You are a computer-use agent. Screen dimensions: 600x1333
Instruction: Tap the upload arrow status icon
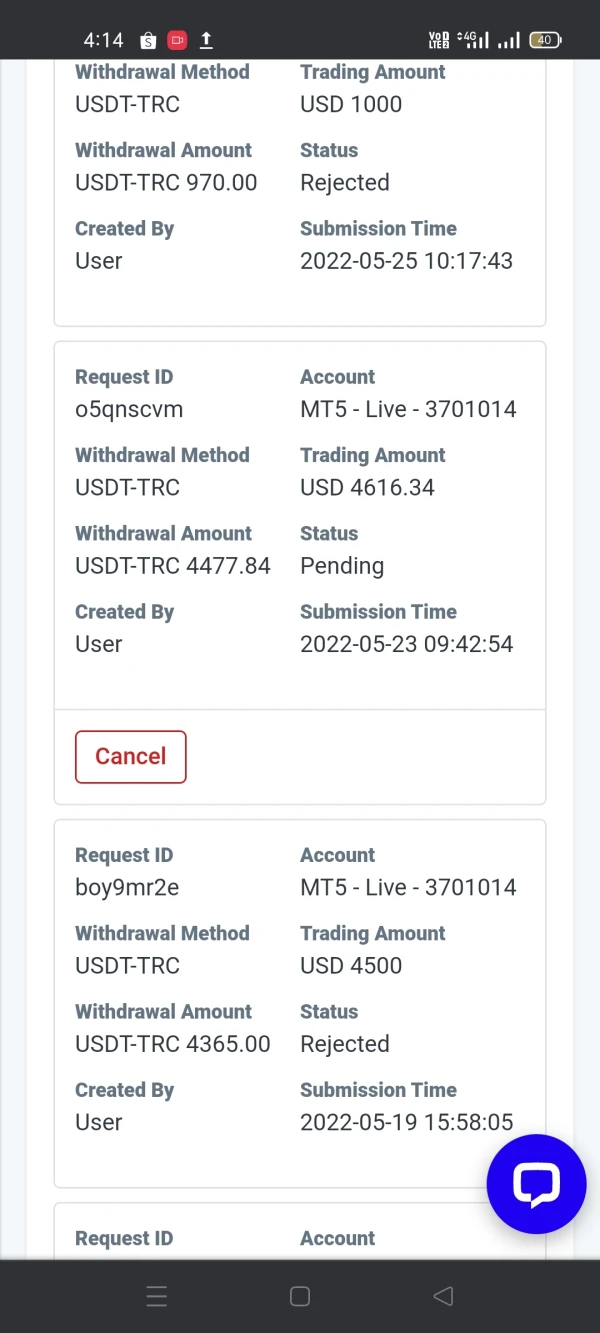(x=206, y=40)
